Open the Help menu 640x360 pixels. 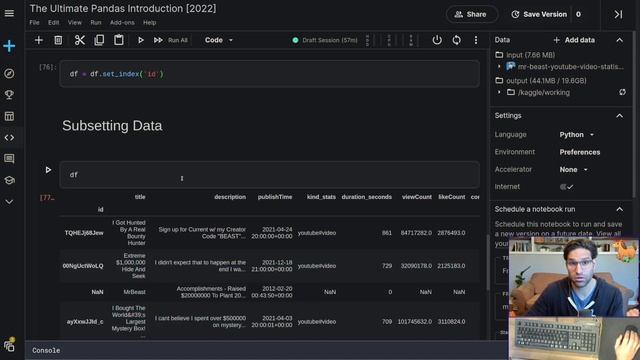pos(149,22)
